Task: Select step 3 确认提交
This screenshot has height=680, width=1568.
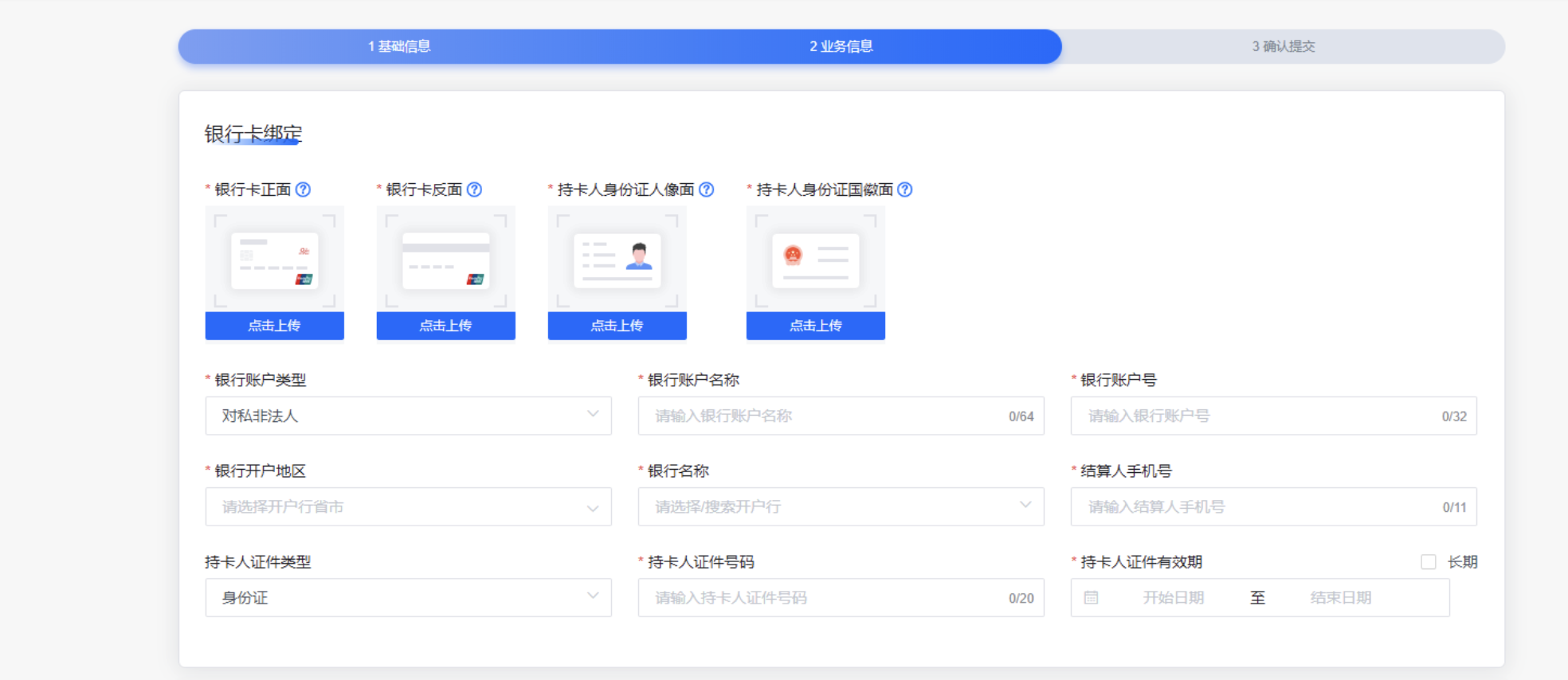Action: pos(1283,46)
